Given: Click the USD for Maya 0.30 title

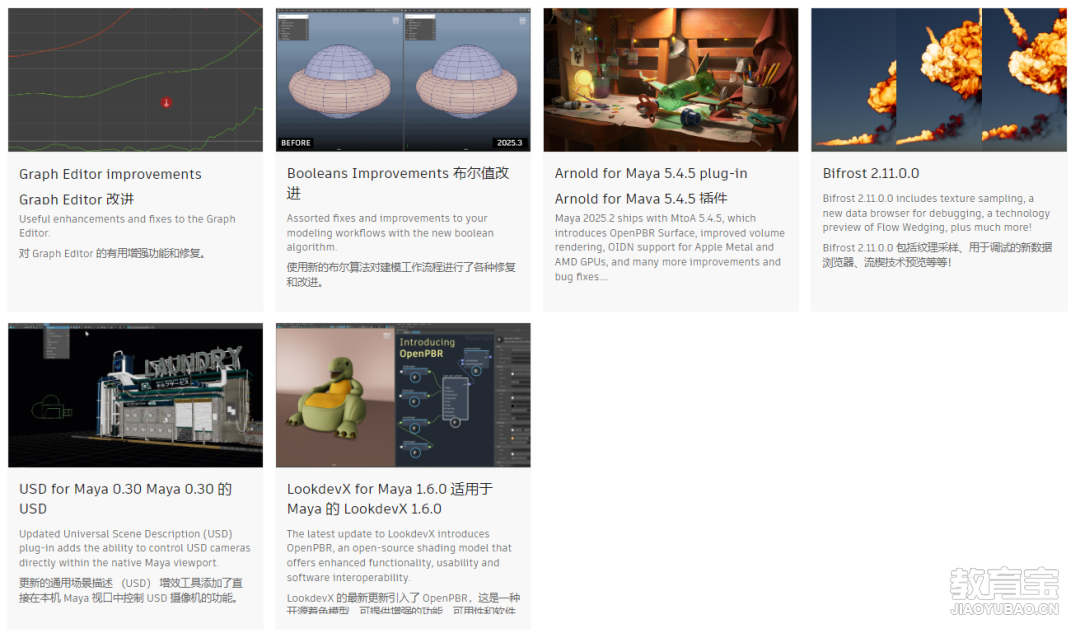Looking at the screenshot, I should pyautogui.click(x=125, y=499).
